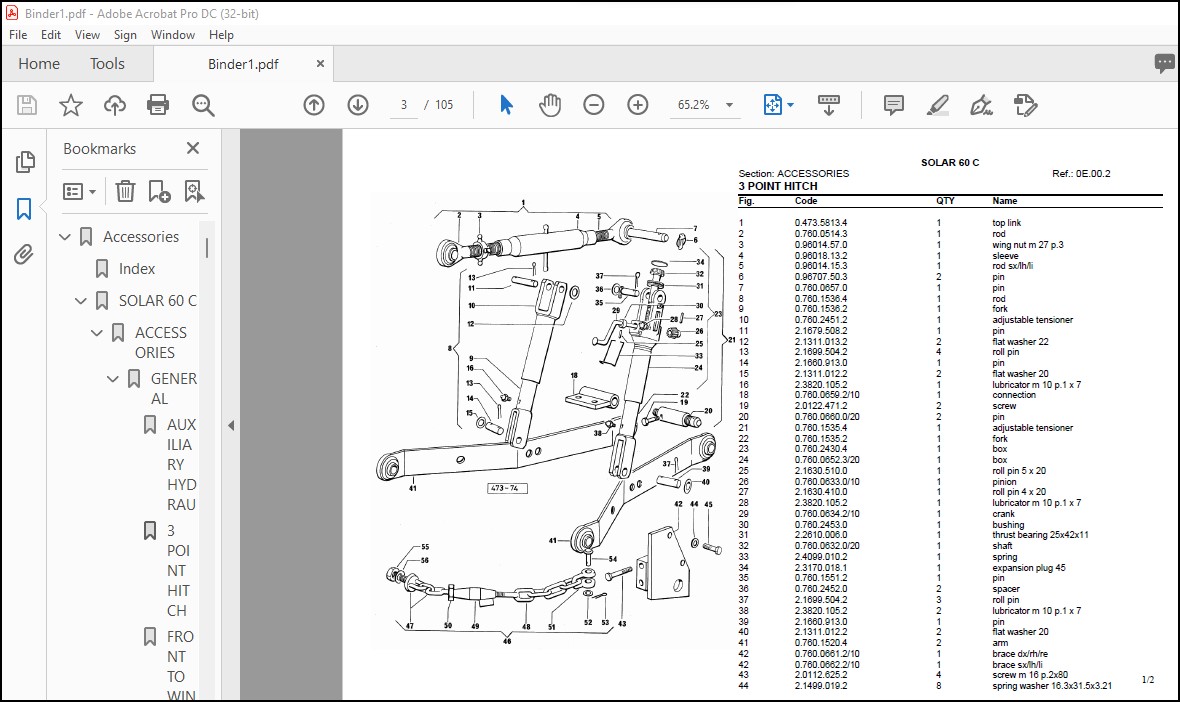Zoom in with the plus button
The image size is (1180, 702).
tap(637, 105)
